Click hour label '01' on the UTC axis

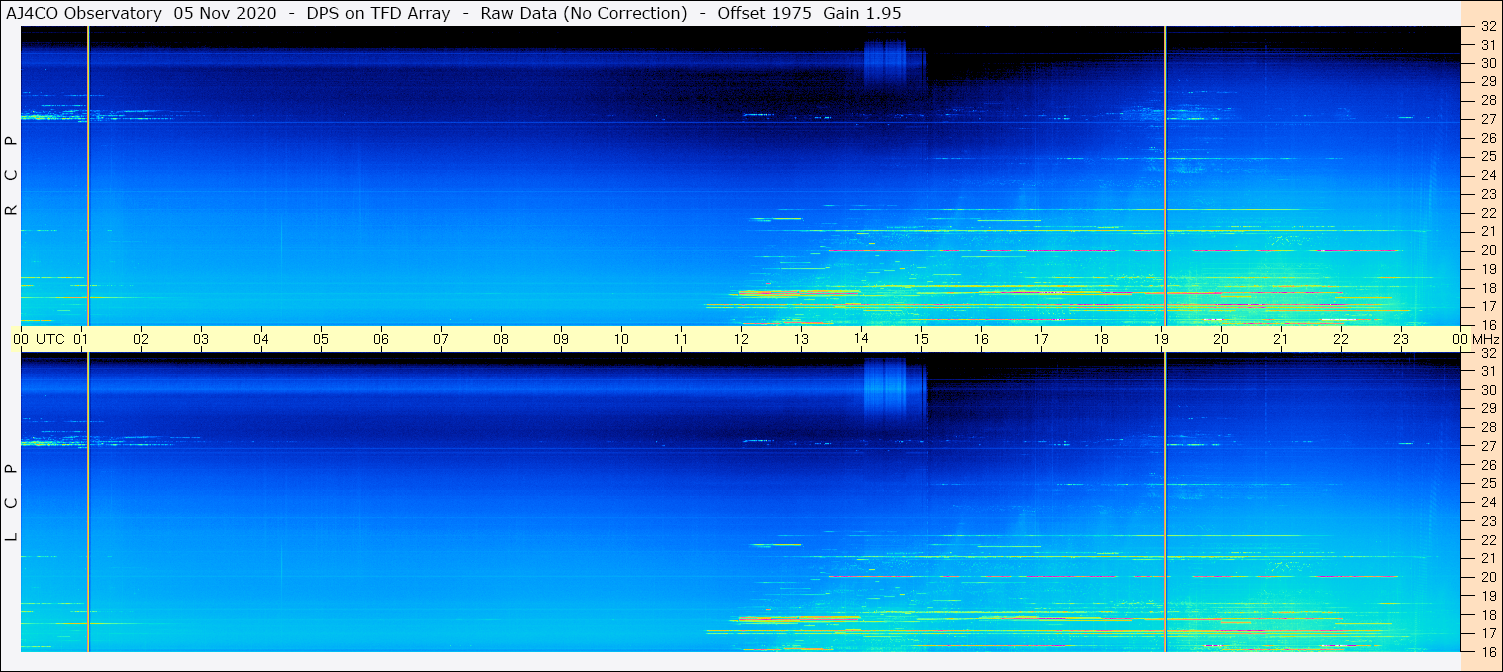(x=81, y=339)
